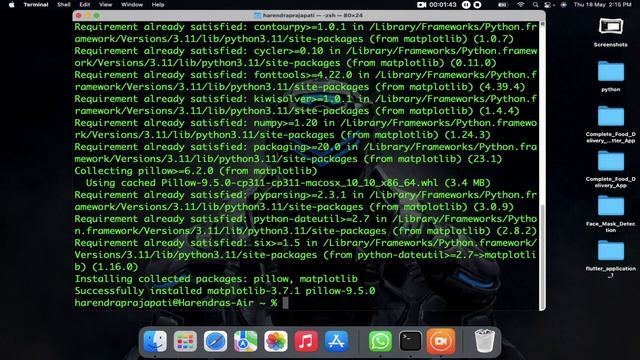640x360 pixels.
Task: Open Spotlight search magnifier
Action: [x=535, y=5]
